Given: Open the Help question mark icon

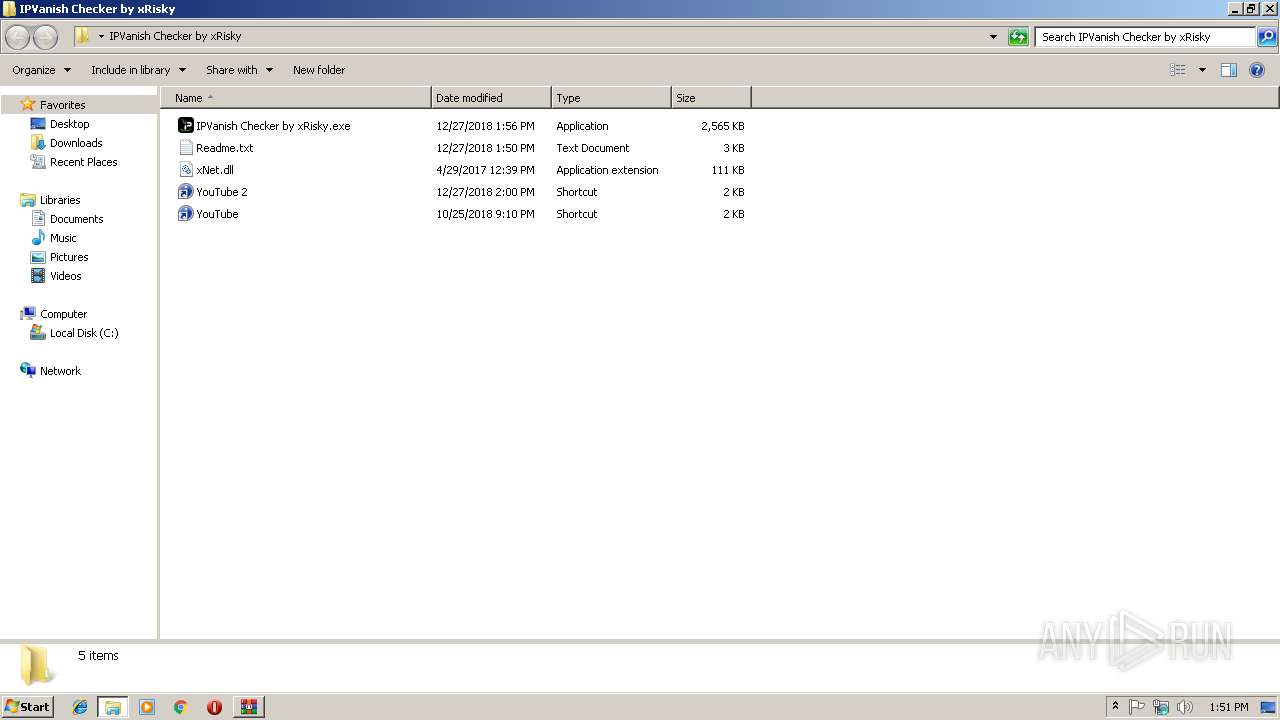Looking at the screenshot, I should [x=1257, y=70].
